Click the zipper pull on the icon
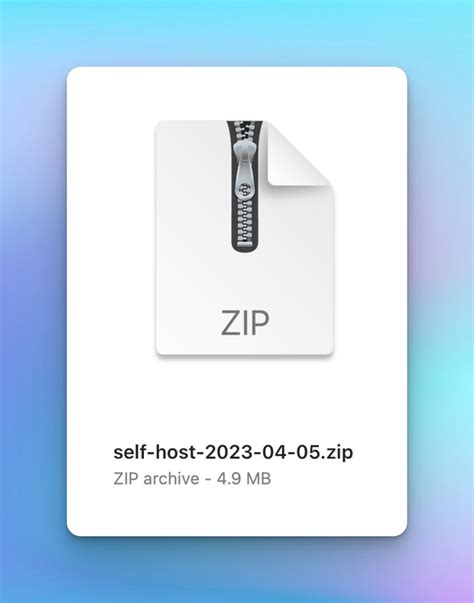 pos(244,171)
